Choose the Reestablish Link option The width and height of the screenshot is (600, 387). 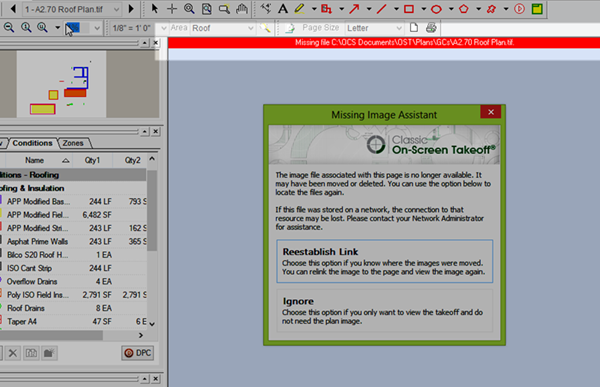click(x=385, y=261)
